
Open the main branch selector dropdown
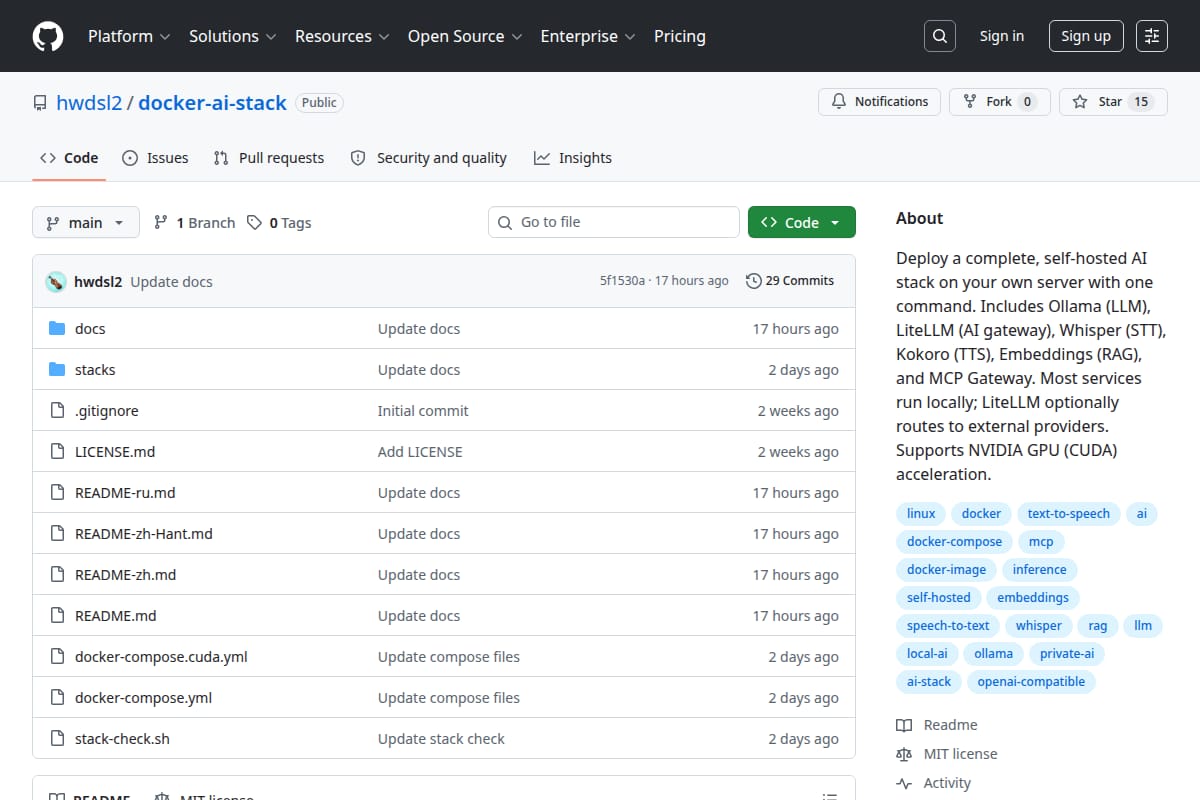pos(85,222)
